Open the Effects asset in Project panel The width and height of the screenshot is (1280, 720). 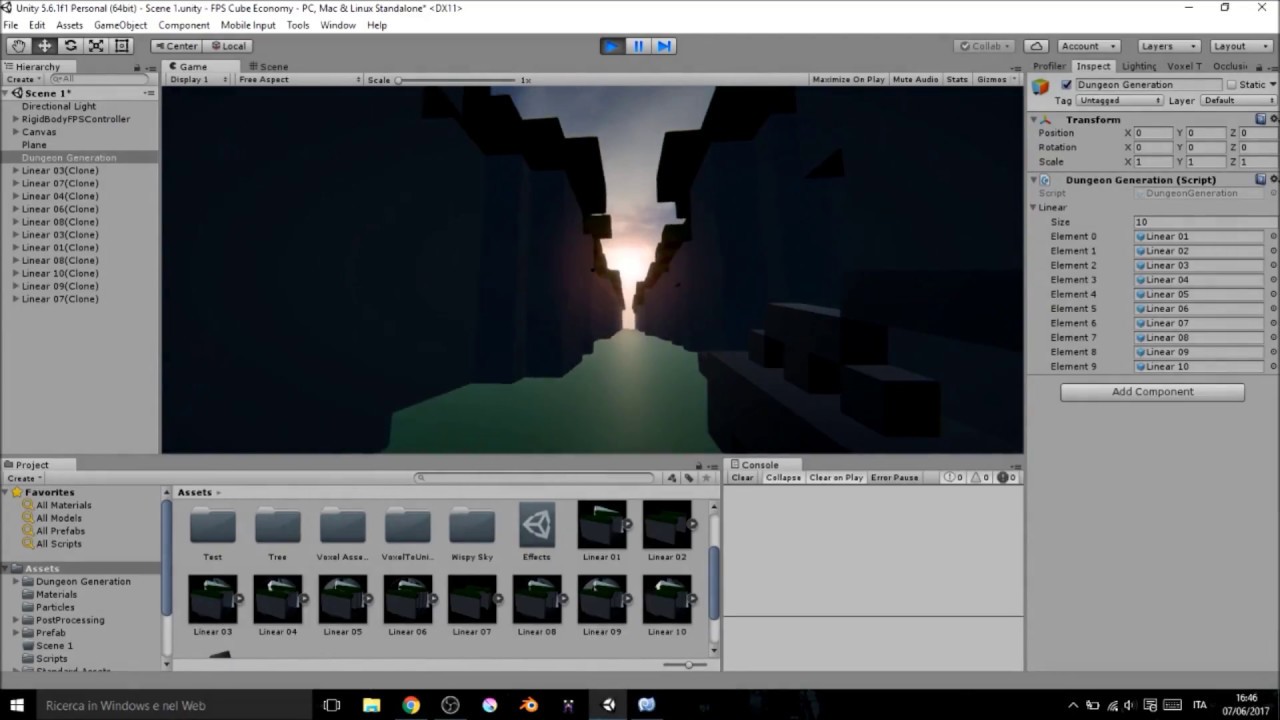[x=537, y=531]
